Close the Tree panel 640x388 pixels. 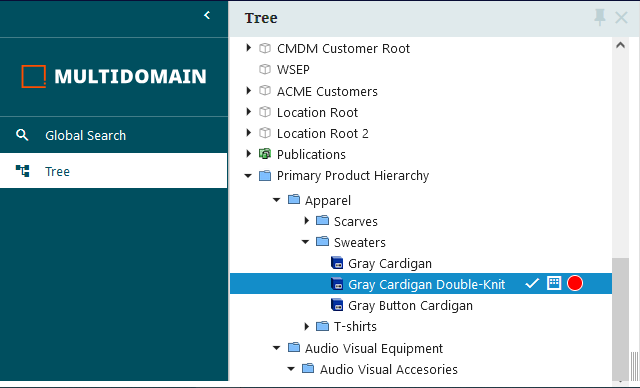[621, 18]
